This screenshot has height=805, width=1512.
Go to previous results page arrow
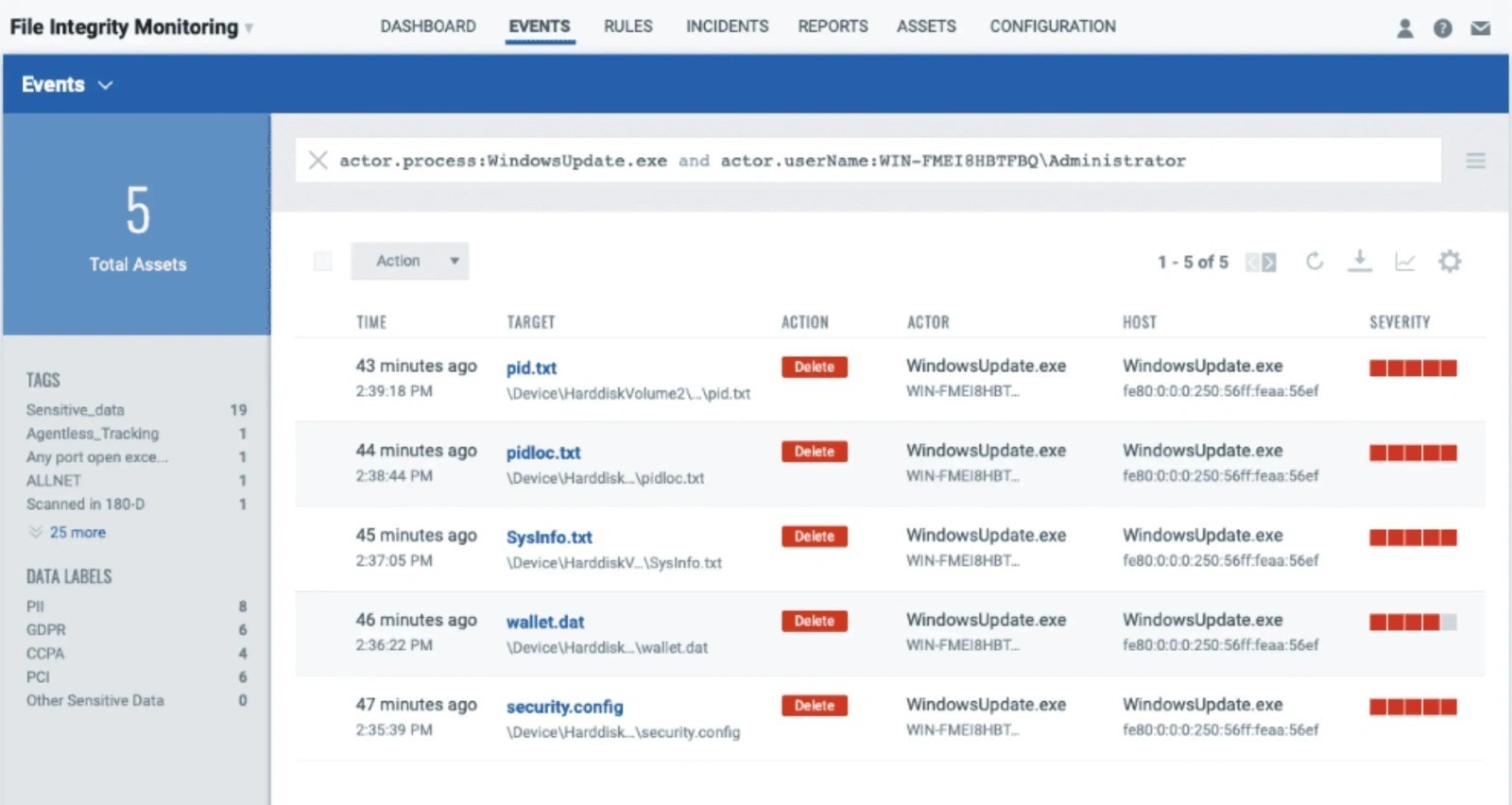(1252, 262)
